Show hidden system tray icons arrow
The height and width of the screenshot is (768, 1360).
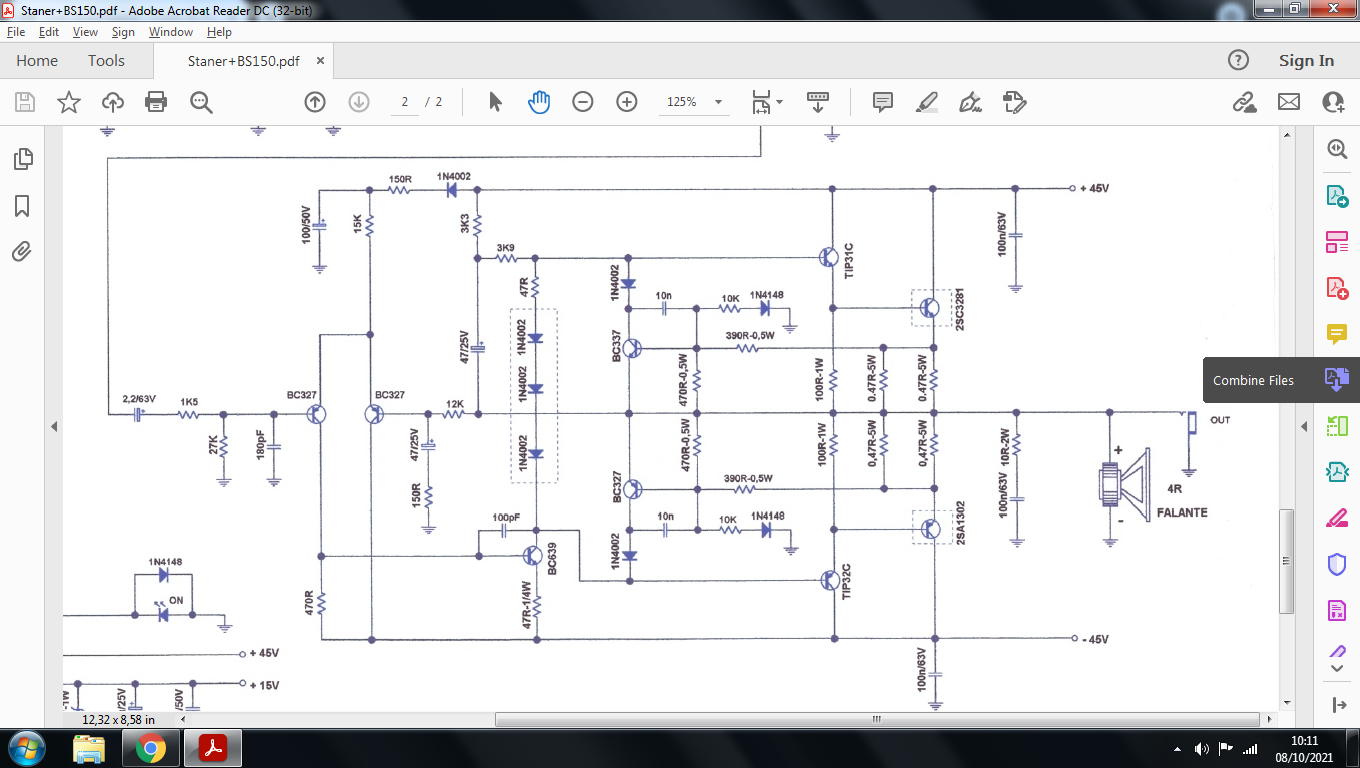point(1177,749)
